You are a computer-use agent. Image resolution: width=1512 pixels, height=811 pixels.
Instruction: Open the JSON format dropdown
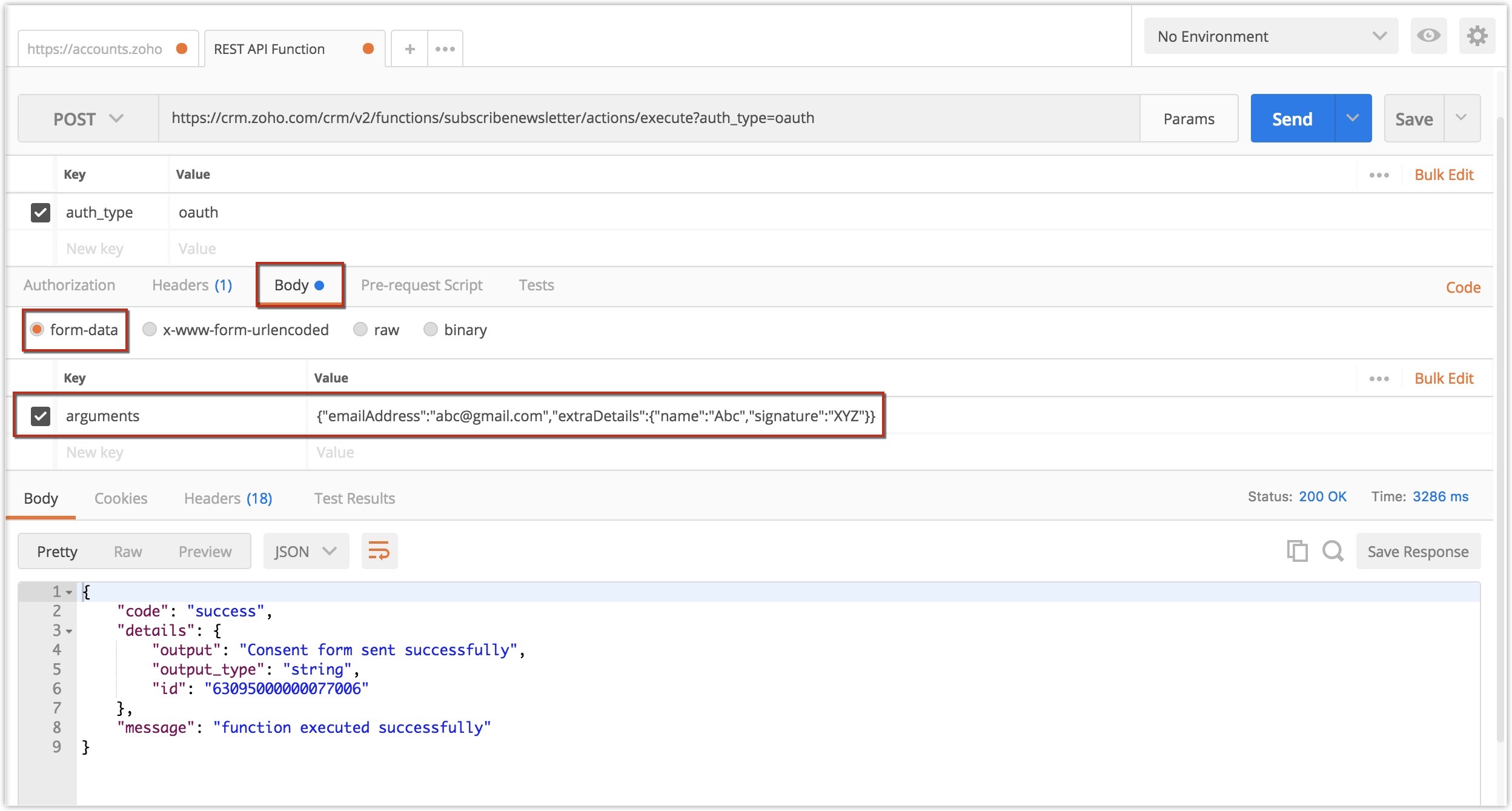tap(305, 551)
